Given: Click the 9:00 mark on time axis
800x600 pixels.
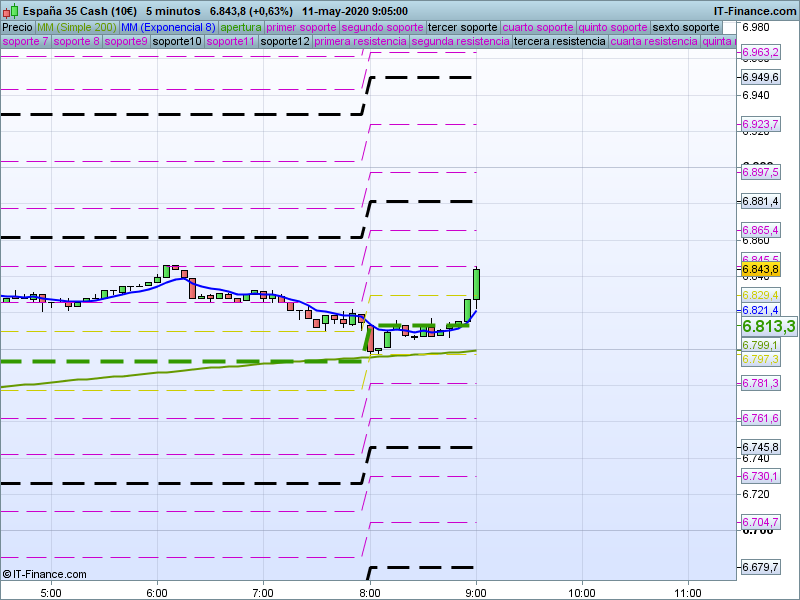Looking at the screenshot, I should coord(476,591).
